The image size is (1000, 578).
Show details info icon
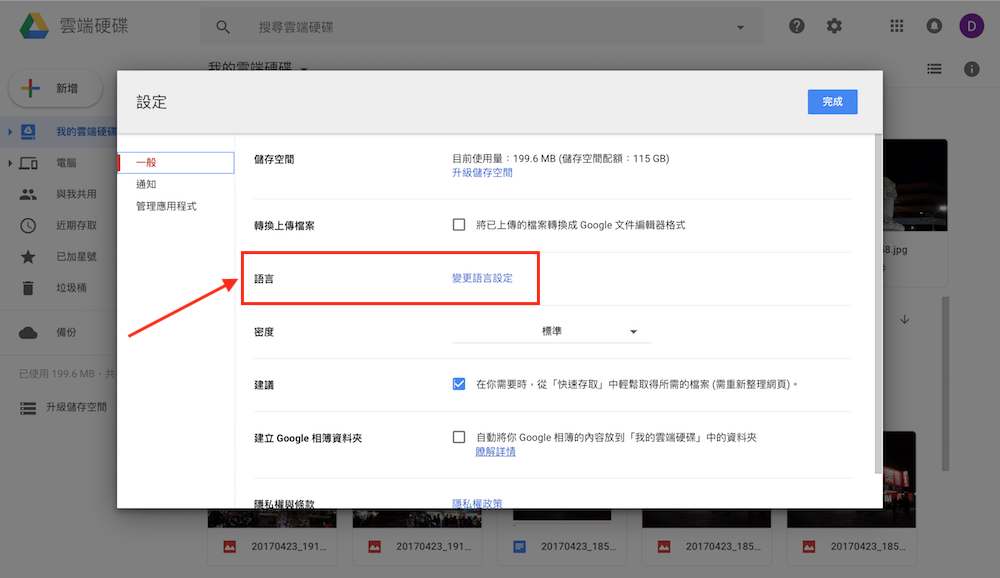[971, 69]
